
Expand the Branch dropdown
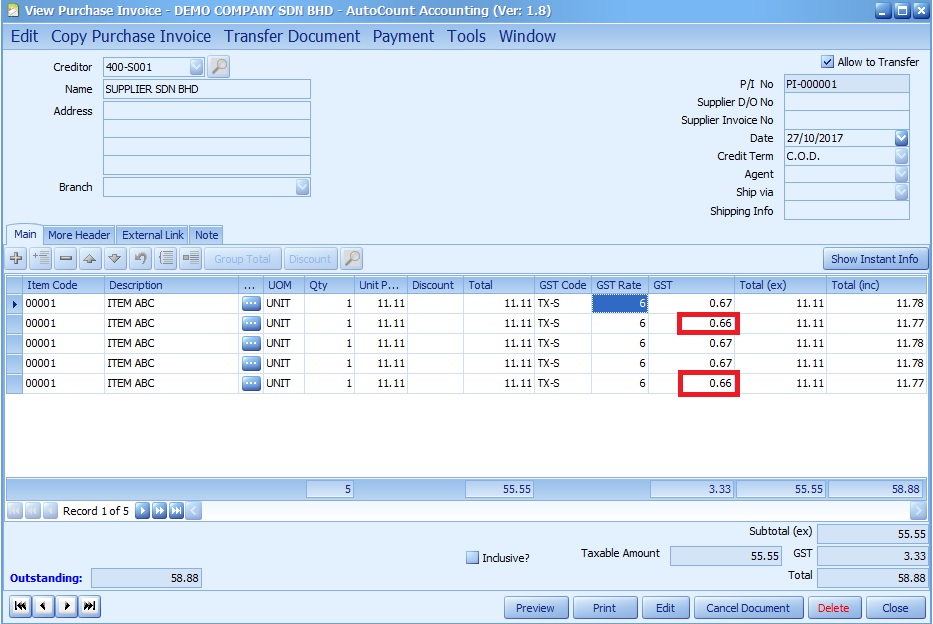[302, 187]
